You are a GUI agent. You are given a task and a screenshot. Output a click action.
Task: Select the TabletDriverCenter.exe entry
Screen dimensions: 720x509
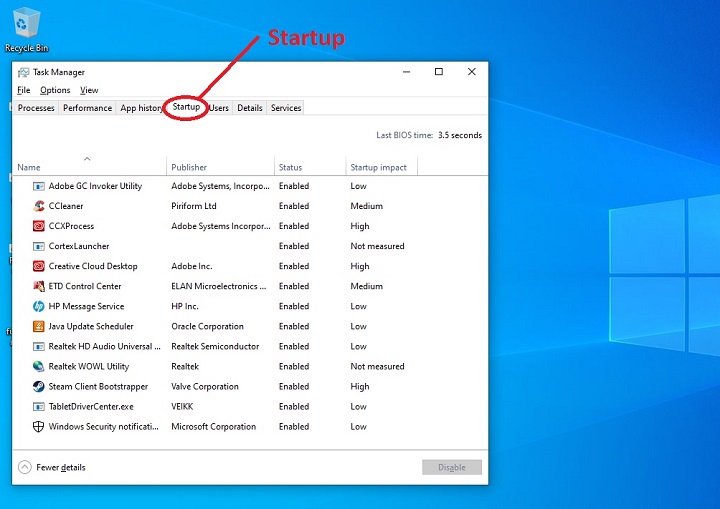[91, 406]
